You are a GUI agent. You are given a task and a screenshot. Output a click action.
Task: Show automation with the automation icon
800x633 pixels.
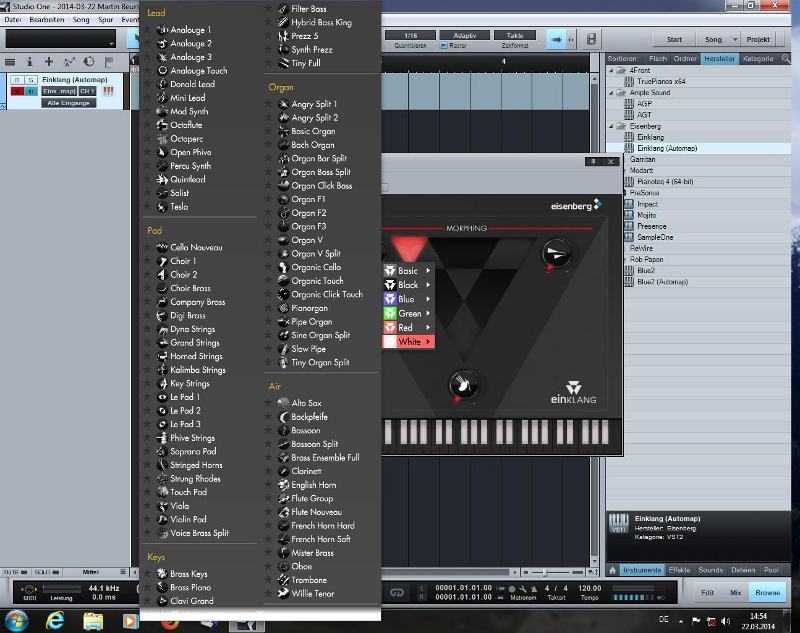69,62
